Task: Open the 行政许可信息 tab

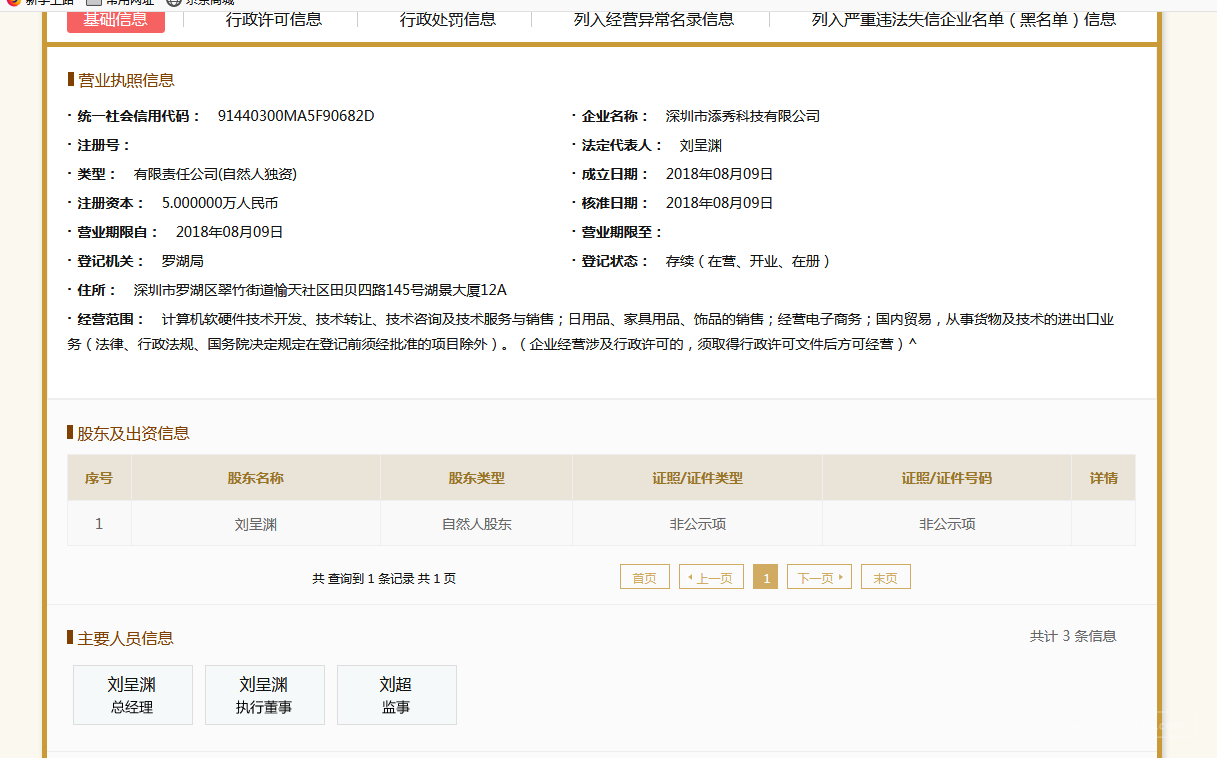Action: point(274,19)
